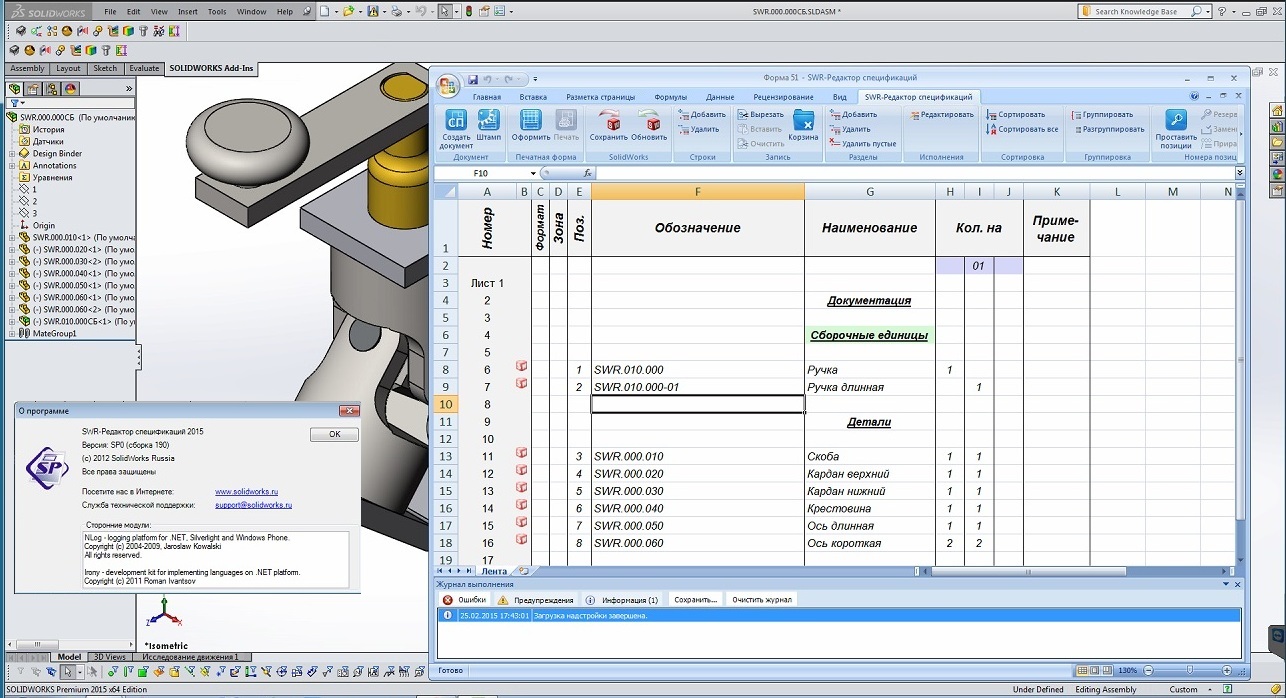Expand SWR.010.000СБ<1> subassembly node
The width and height of the screenshot is (1286, 698).
tap(12, 321)
